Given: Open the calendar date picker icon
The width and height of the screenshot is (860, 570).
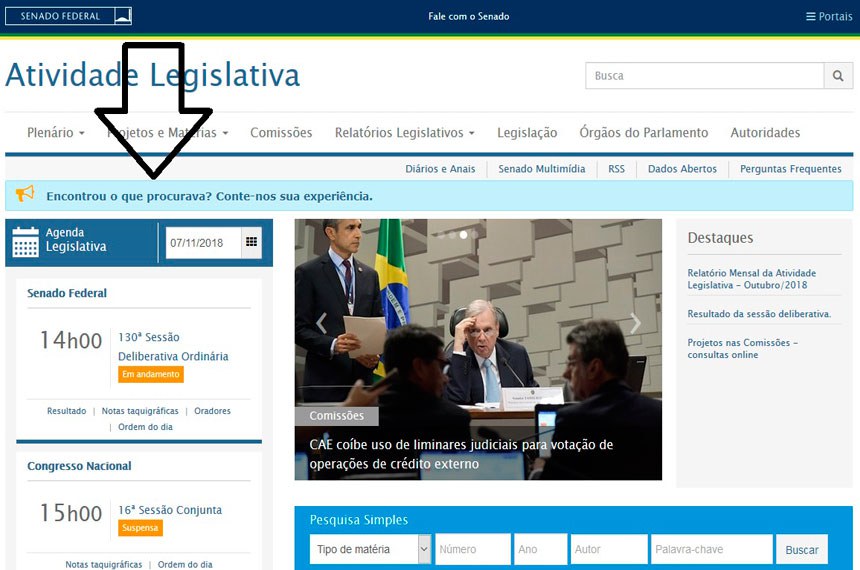Looking at the screenshot, I should 251,242.
